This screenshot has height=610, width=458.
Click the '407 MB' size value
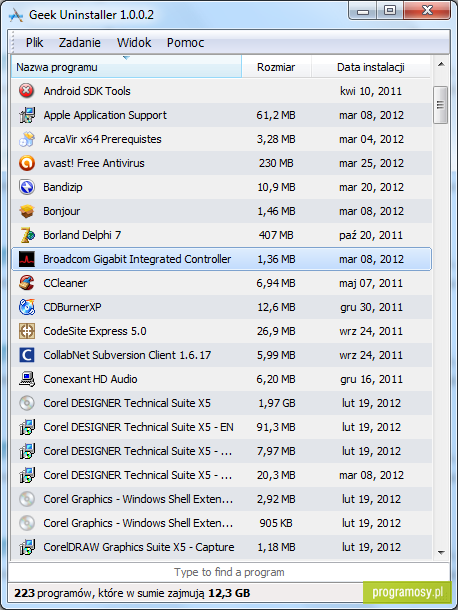click(276, 235)
